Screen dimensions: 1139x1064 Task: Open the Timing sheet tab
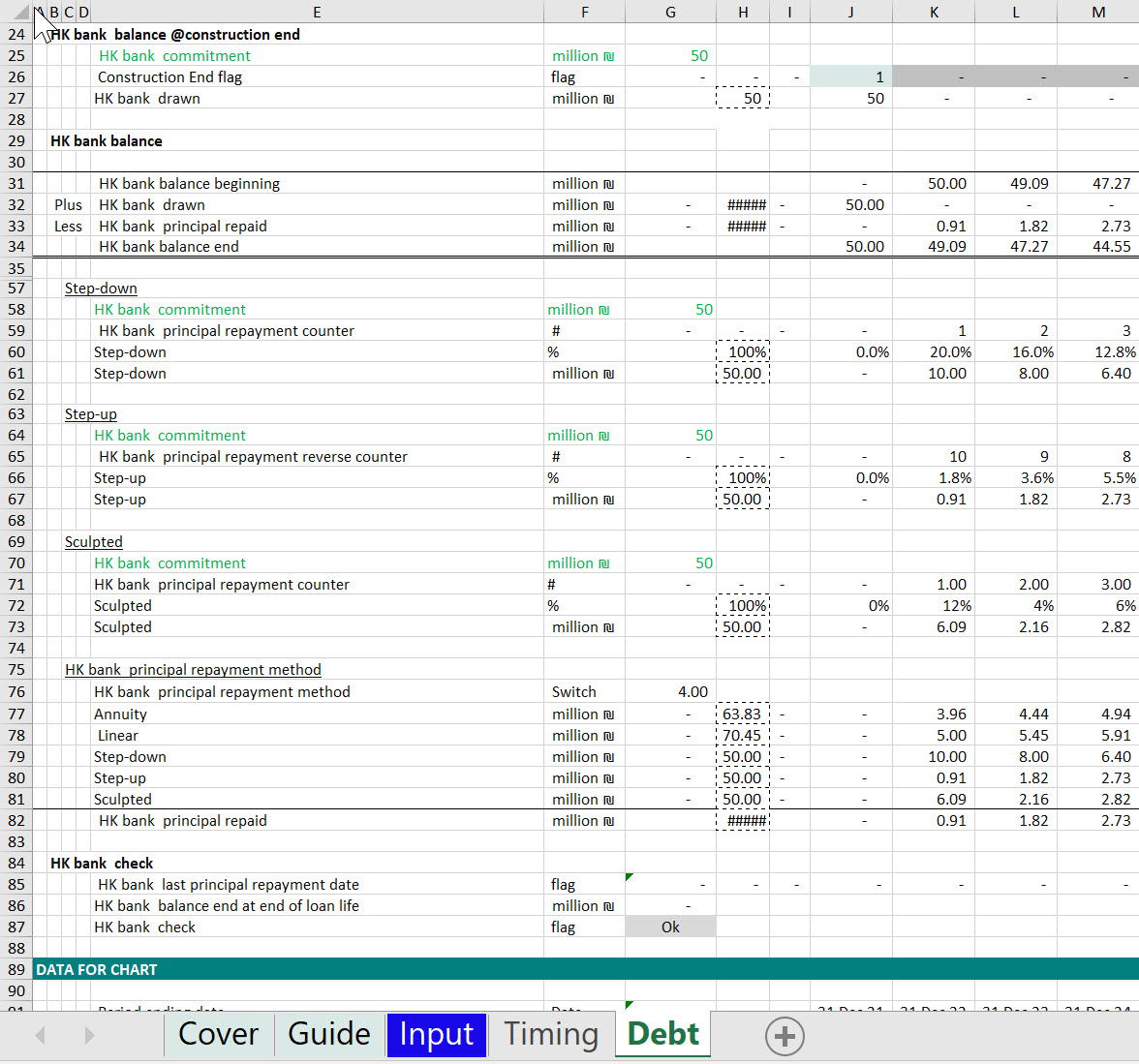tap(550, 1033)
